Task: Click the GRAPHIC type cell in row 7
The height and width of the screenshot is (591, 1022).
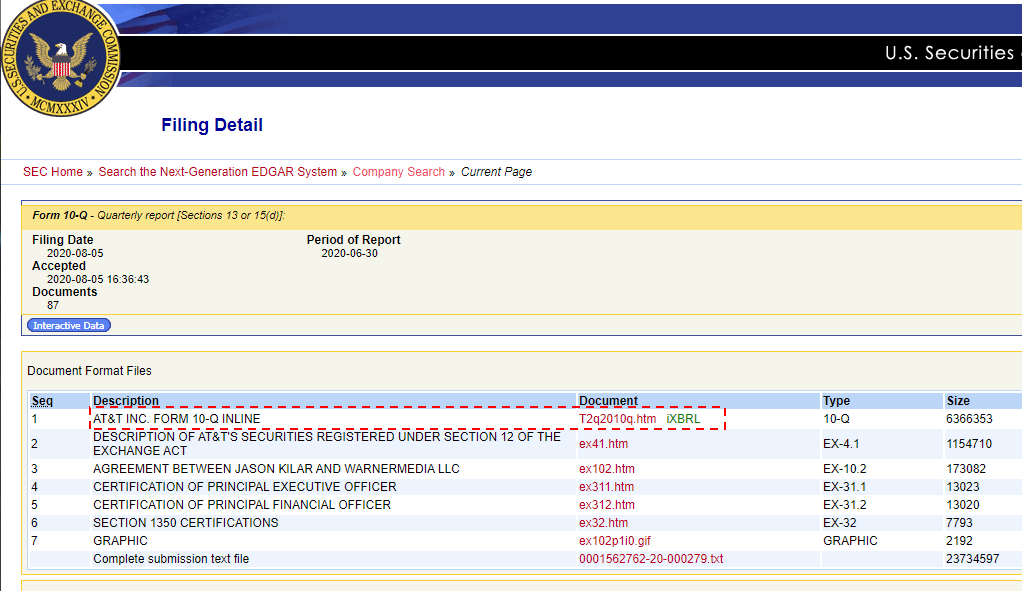Action: coord(850,541)
